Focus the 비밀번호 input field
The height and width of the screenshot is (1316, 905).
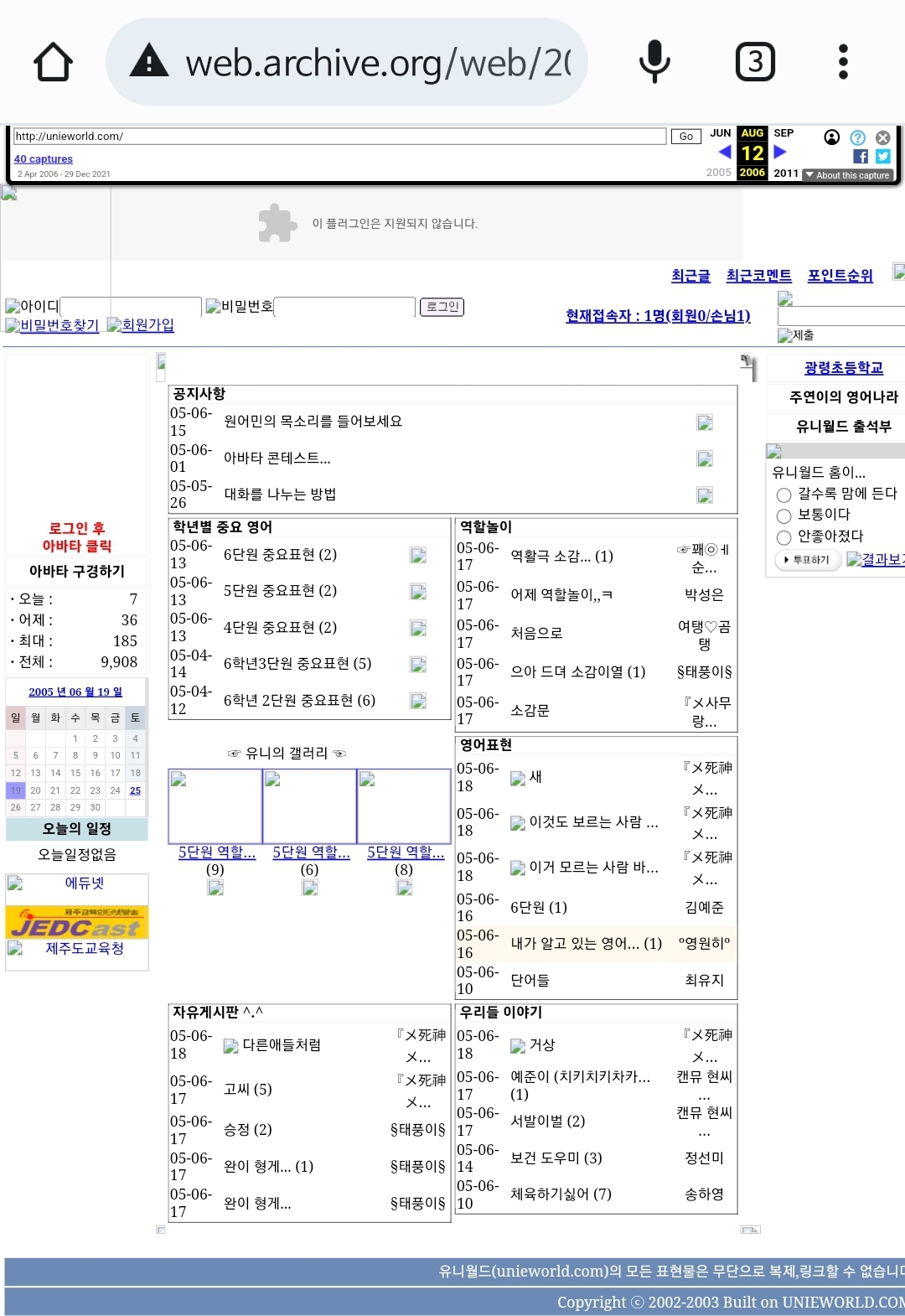(344, 307)
